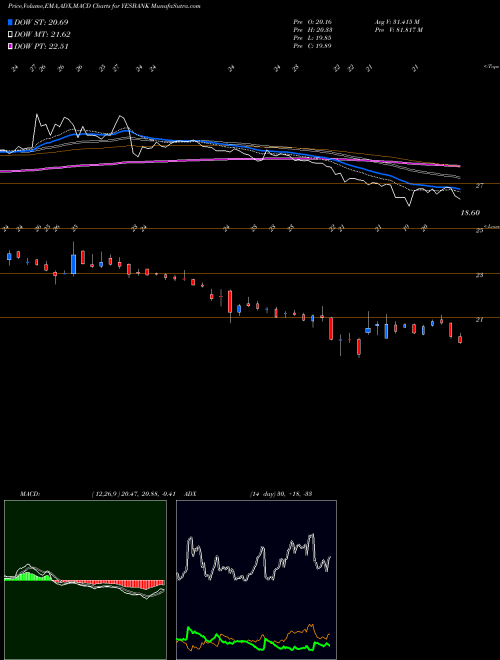Screen dimensions: 500x660
Task: Click the MACD panel title
Action: coord(29,493)
